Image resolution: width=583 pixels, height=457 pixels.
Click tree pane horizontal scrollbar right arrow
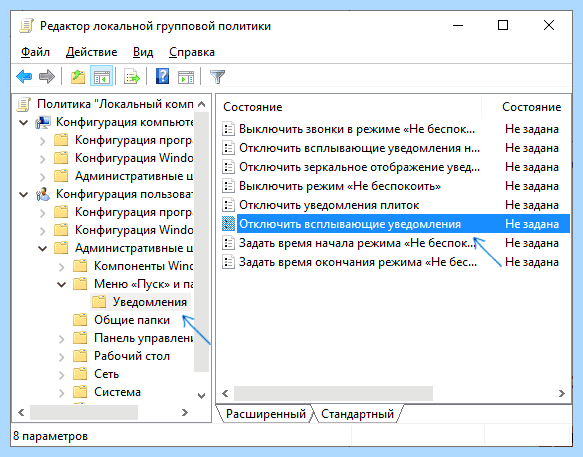pos(185,412)
